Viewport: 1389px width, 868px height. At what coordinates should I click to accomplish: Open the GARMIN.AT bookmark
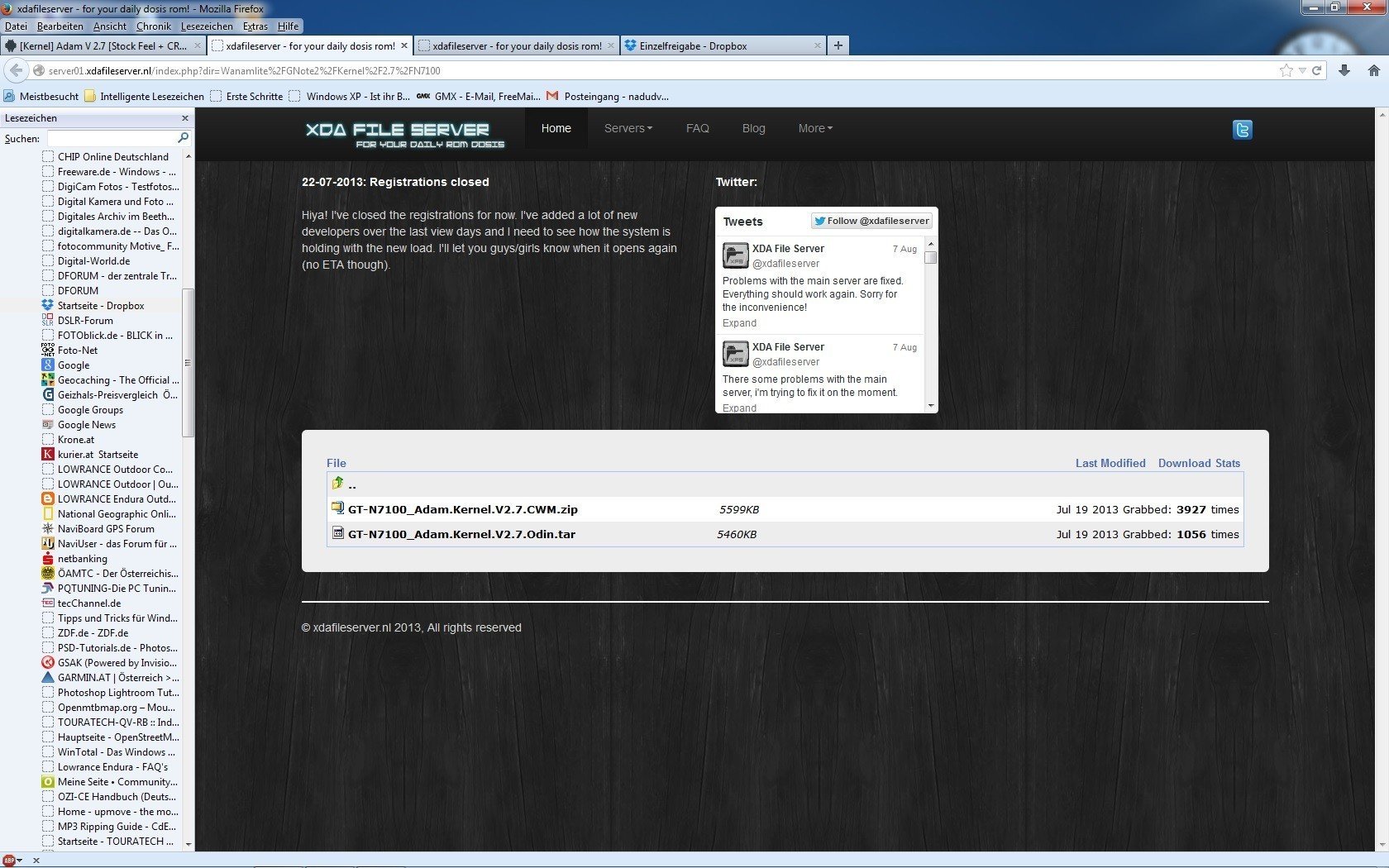[110, 678]
